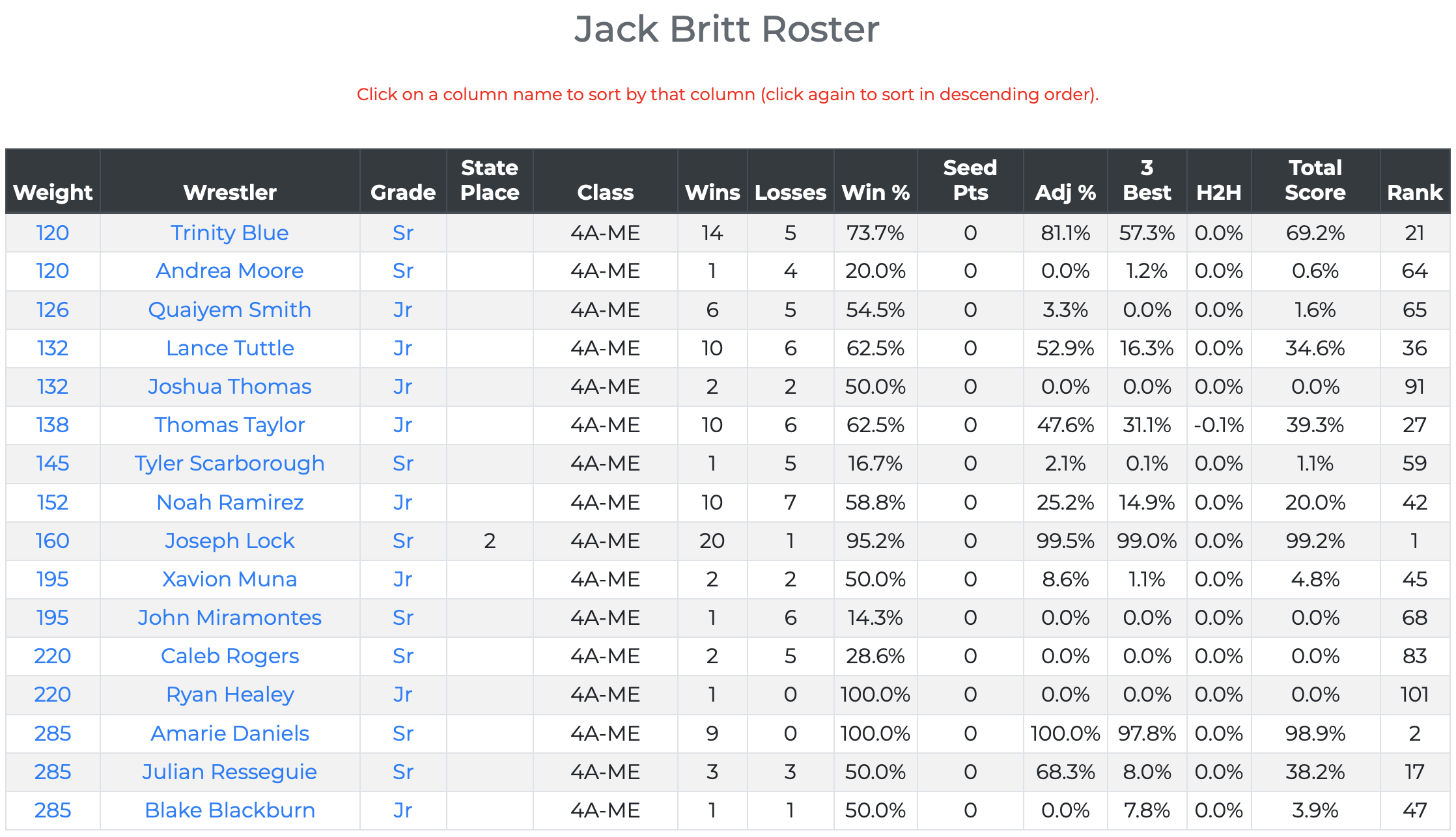Sort by Total Score column header
Screen dimensions: 1456x837
pyautogui.click(x=1315, y=180)
